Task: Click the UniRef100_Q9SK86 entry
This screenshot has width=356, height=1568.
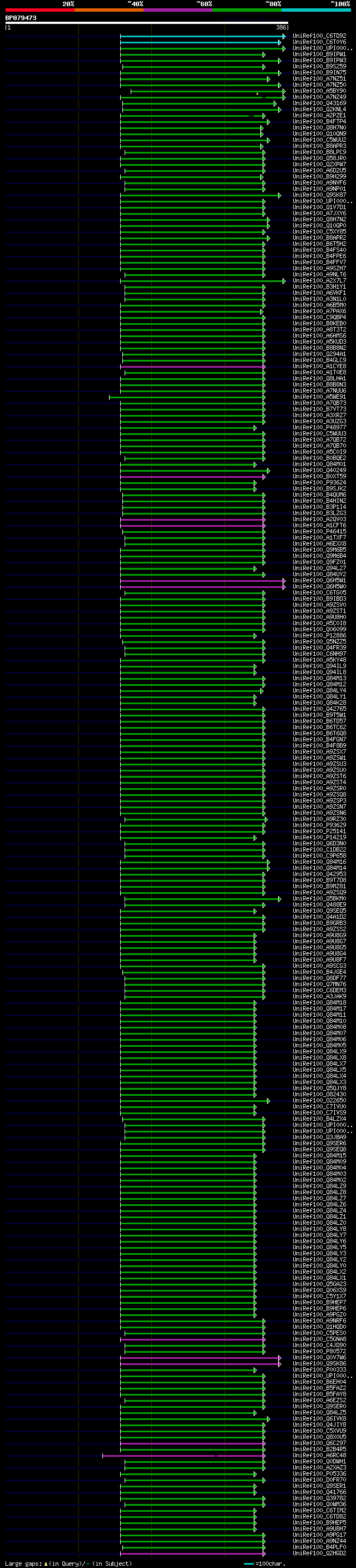Action: (319, 1363)
